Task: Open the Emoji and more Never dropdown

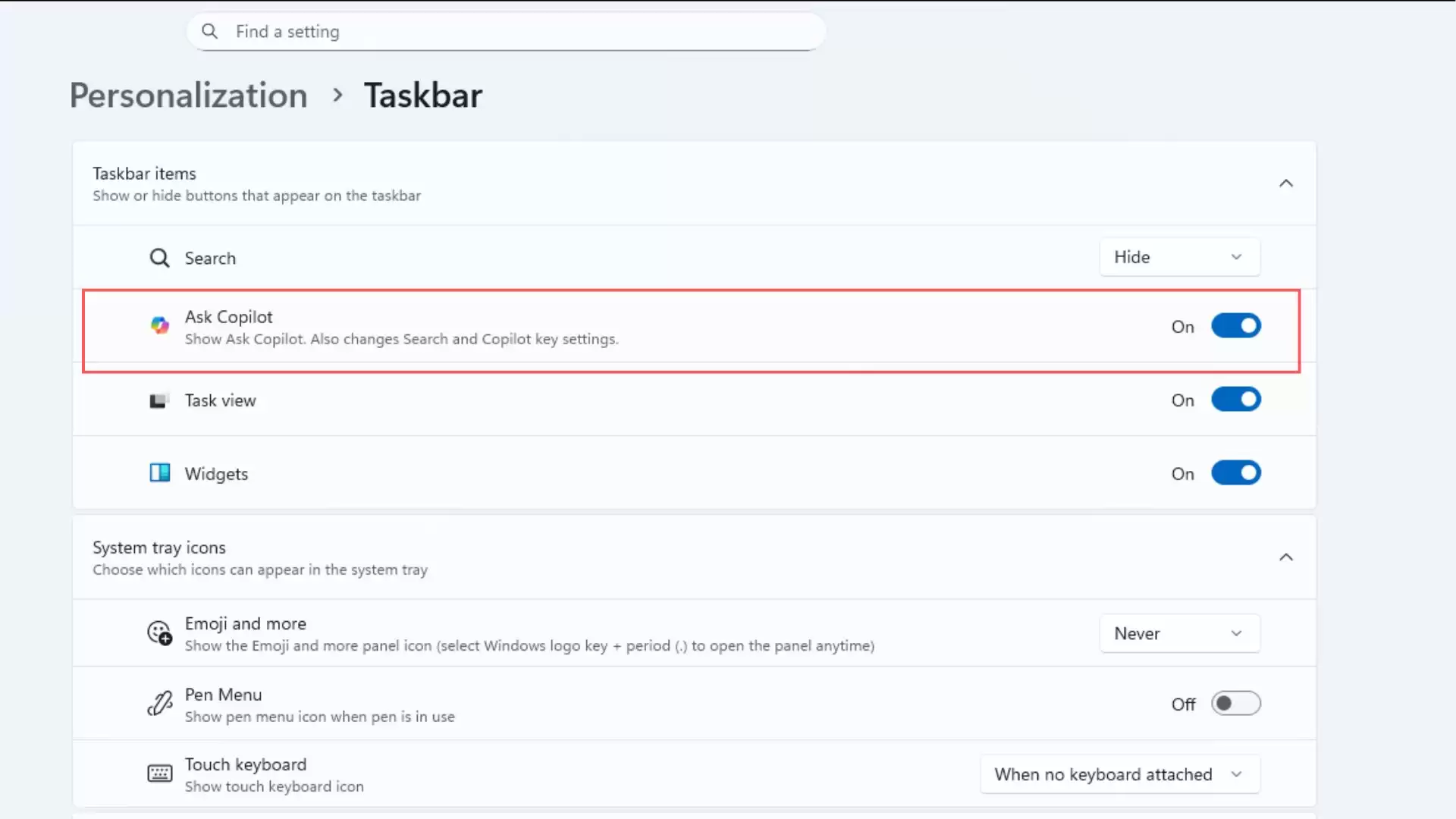Action: pyautogui.click(x=1179, y=633)
